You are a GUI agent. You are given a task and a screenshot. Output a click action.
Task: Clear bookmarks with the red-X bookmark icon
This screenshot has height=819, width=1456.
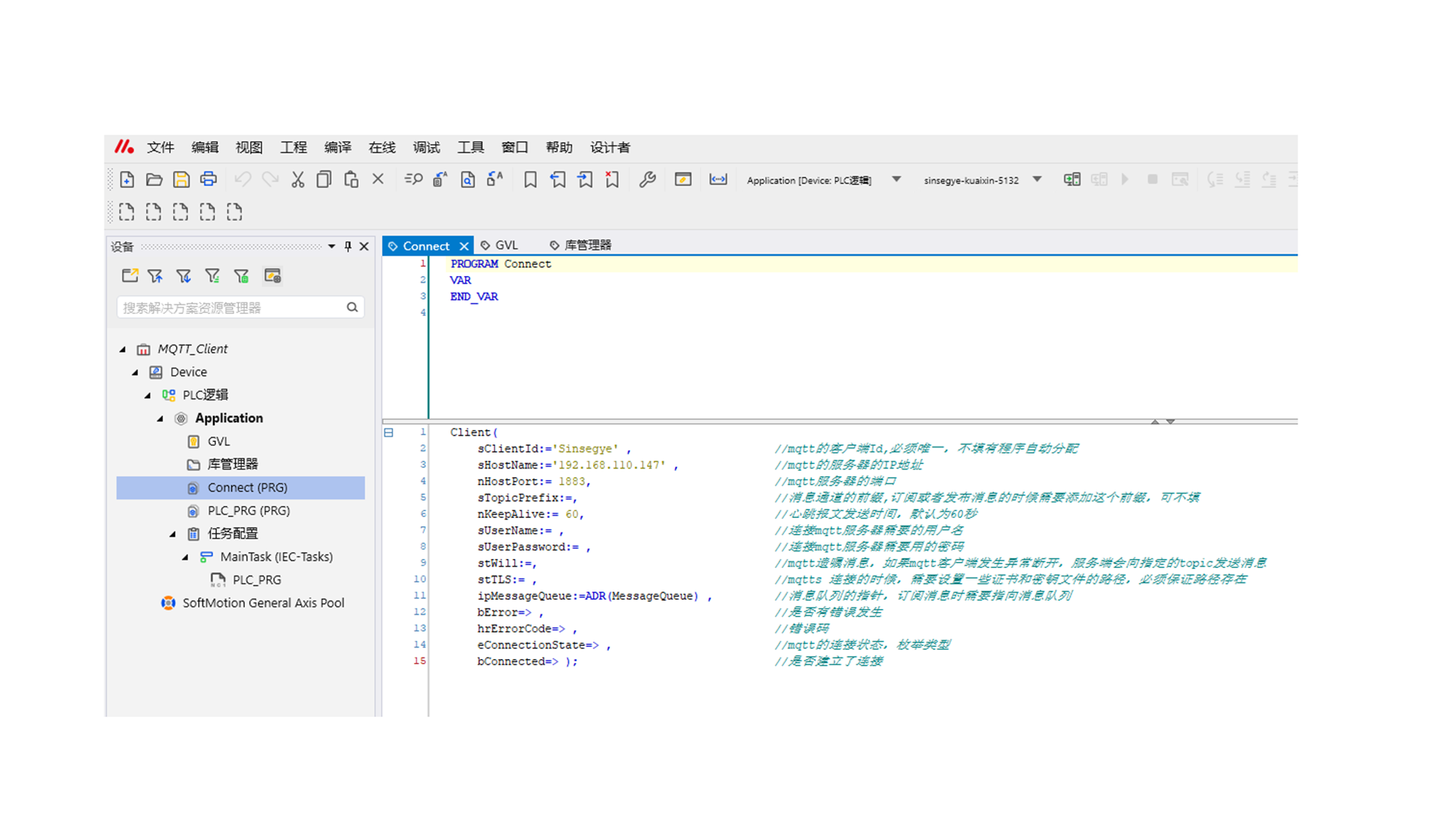(x=612, y=180)
